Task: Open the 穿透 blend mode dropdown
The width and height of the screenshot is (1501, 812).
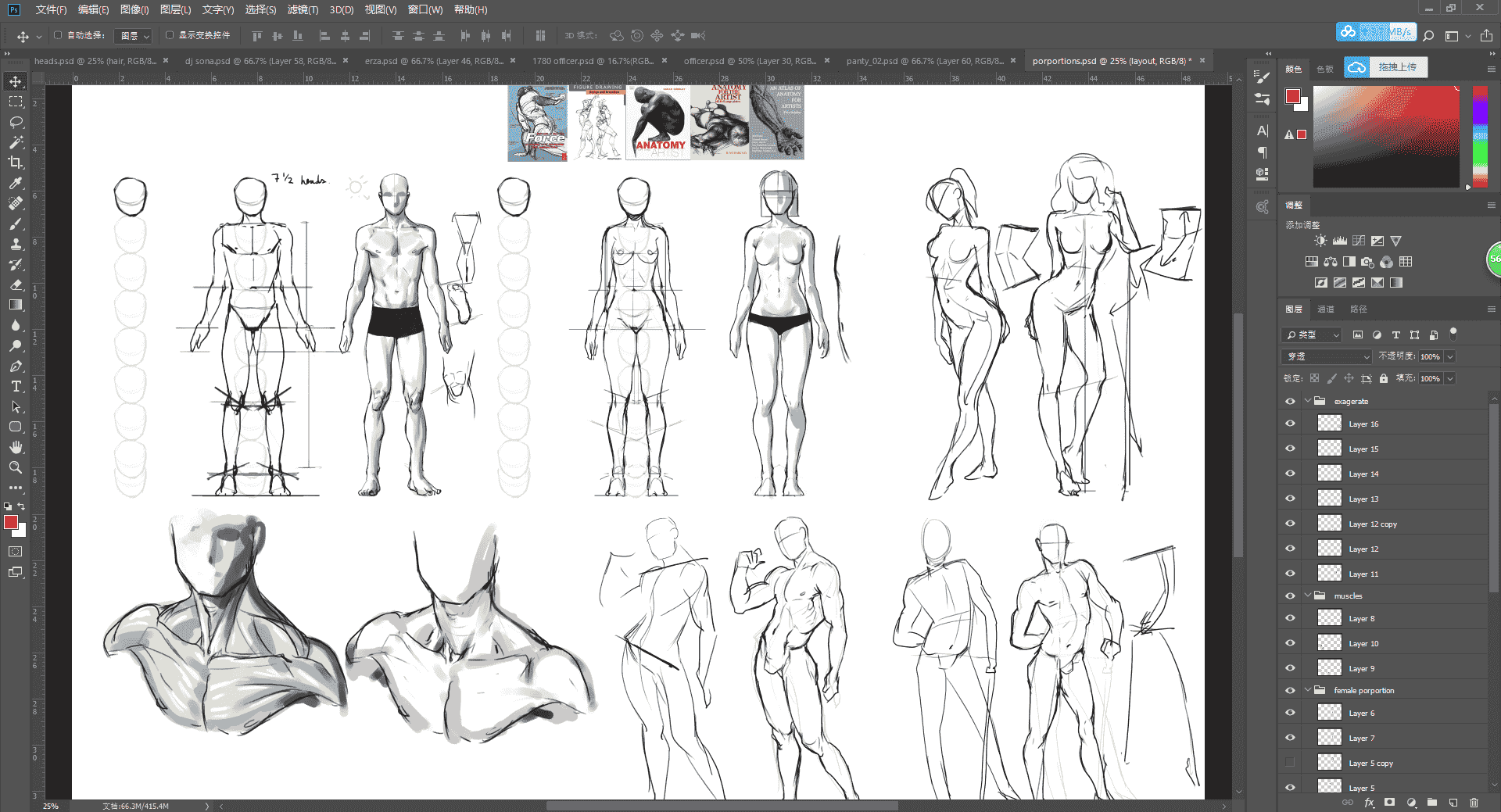Action: click(1327, 356)
